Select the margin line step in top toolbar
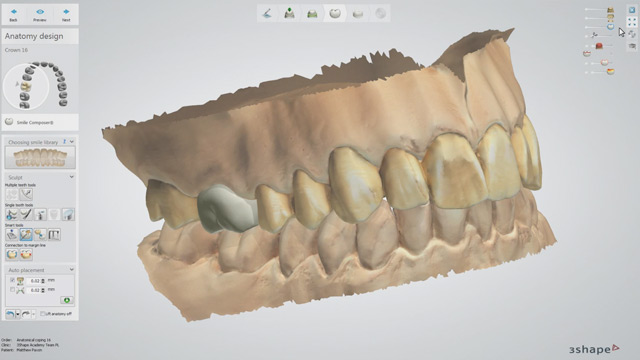Viewport: 640px width, 360px height. click(267, 13)
